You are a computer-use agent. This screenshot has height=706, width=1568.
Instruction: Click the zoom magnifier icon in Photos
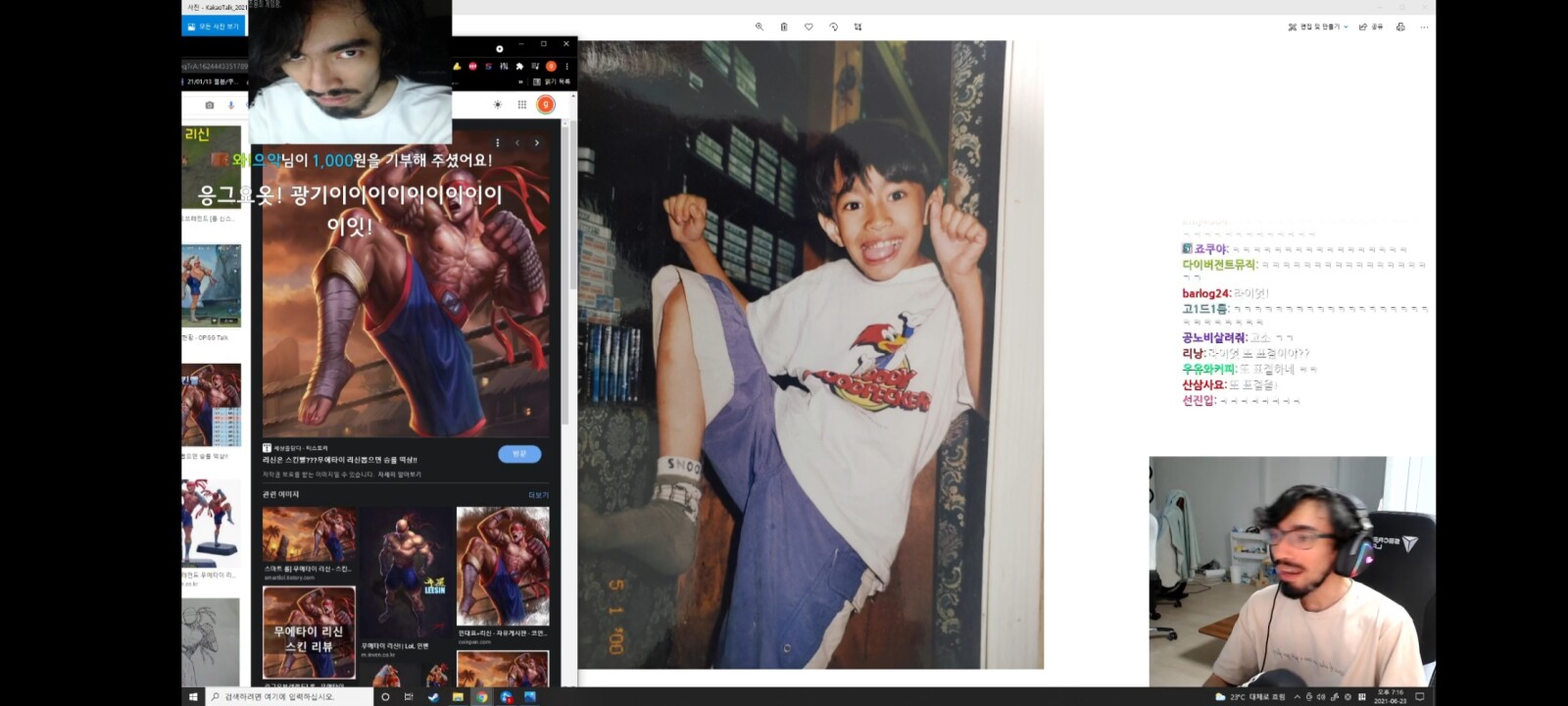(759, 26)
